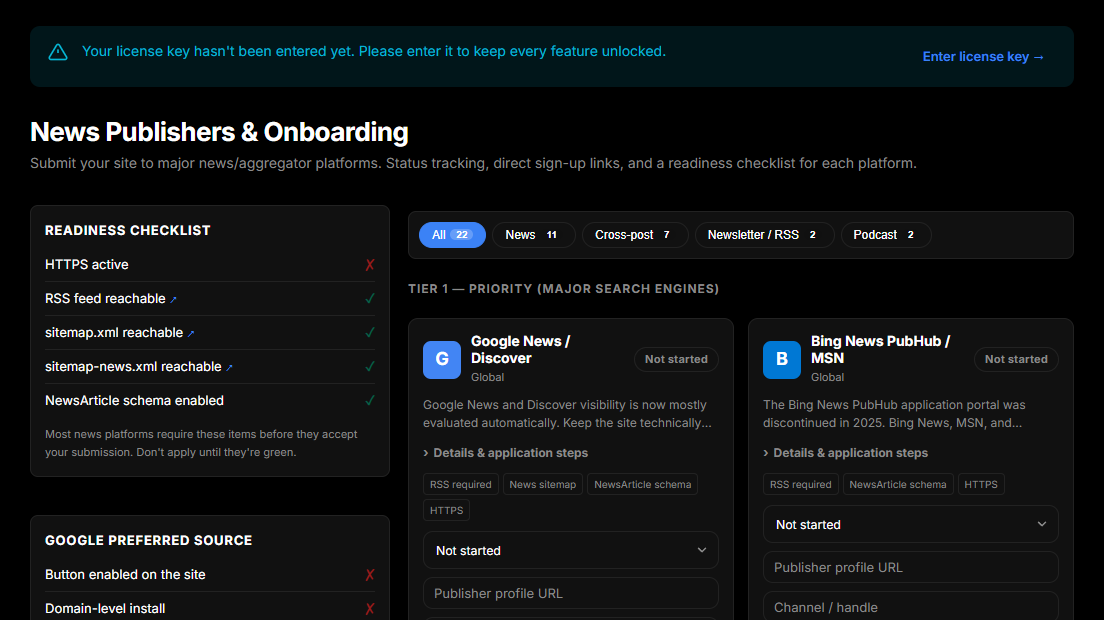This screenshot has height=620, width=1104.
Task: Click Google News Publisher profile URL field
Action: coord(570,593)
